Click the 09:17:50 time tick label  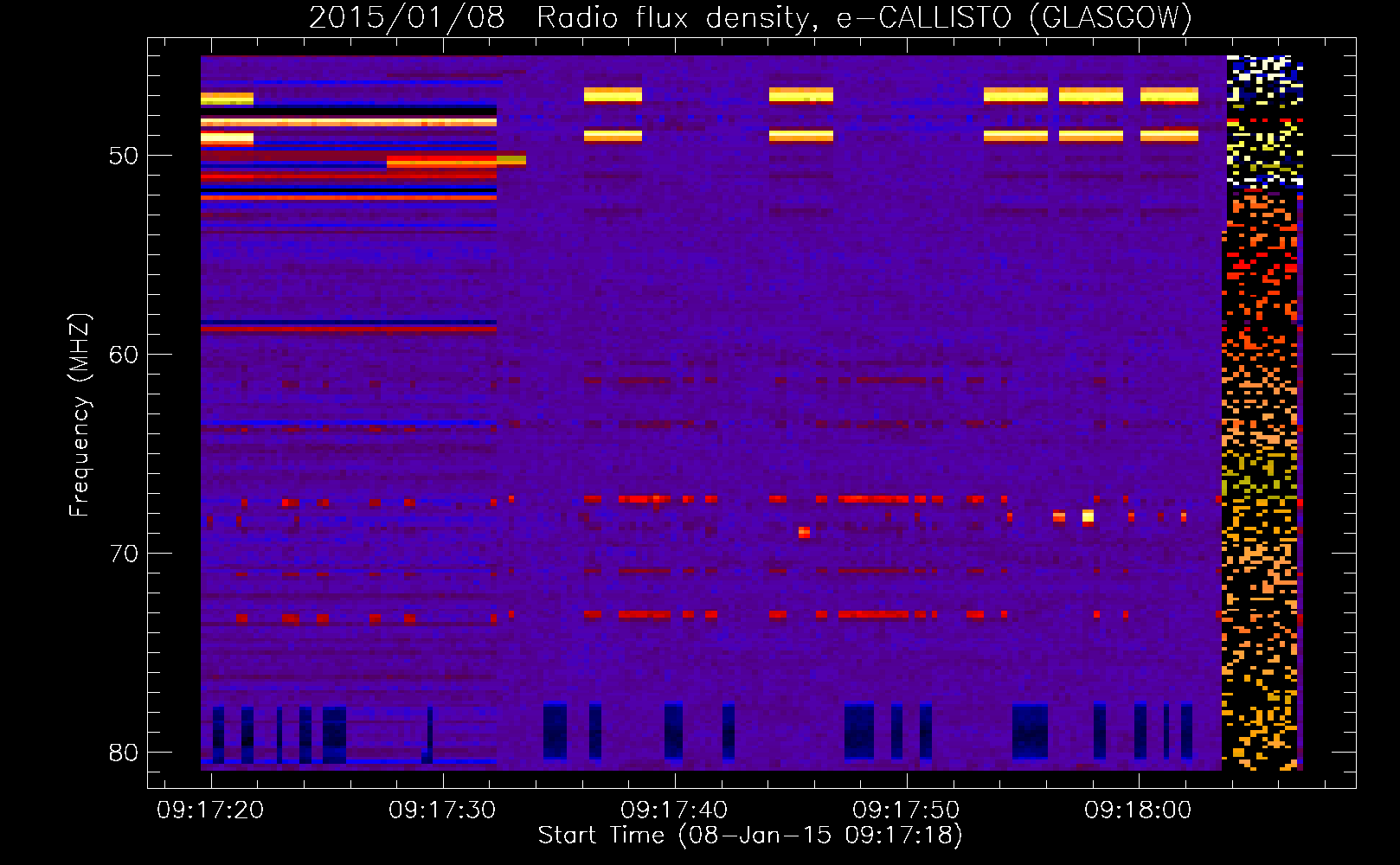point(906,811)
